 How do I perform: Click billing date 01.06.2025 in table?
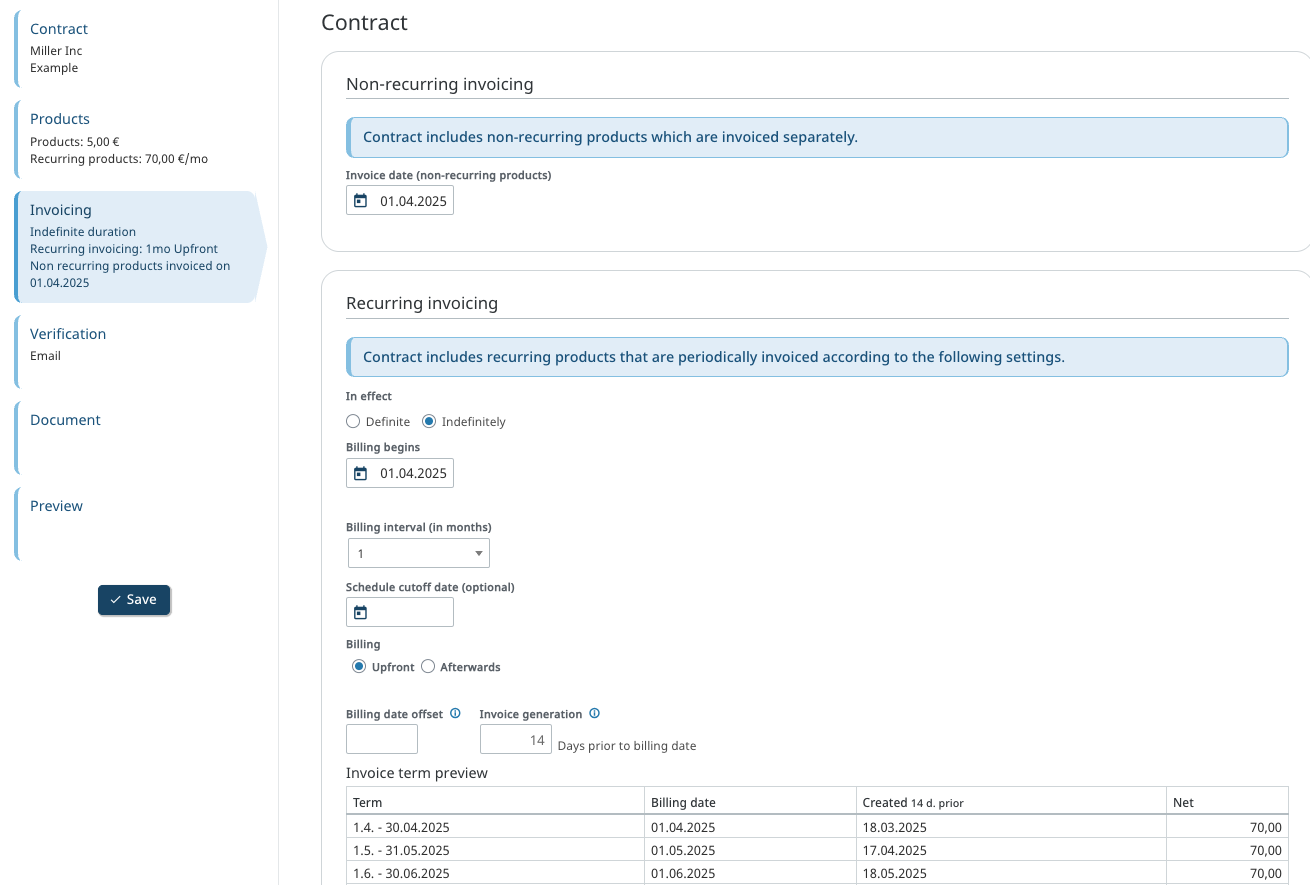[683, 874]
